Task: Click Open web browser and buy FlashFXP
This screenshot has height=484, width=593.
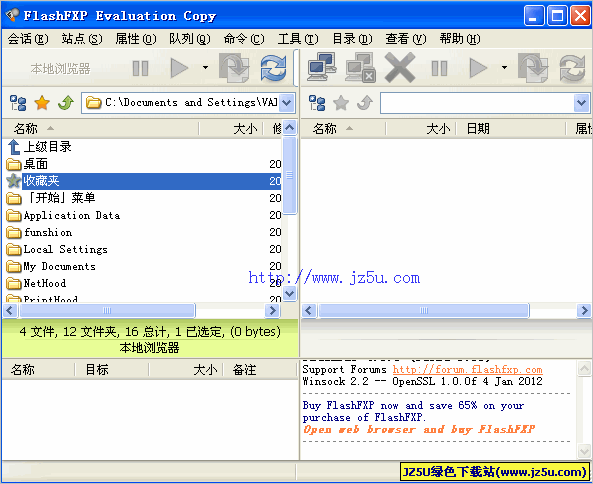Action: point(419,430)
